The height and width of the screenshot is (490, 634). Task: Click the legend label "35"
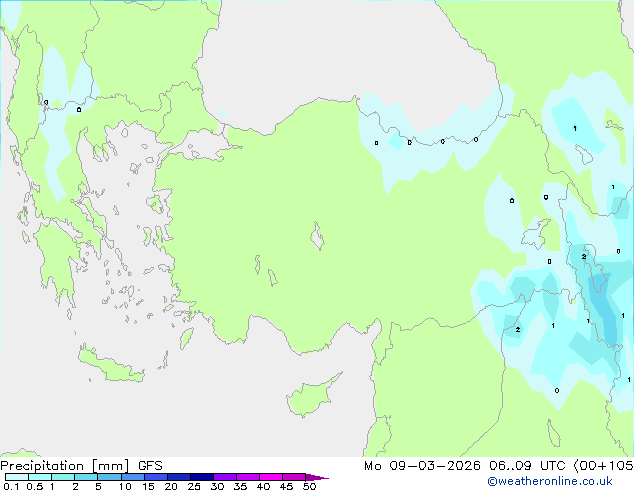pos(240,486)
